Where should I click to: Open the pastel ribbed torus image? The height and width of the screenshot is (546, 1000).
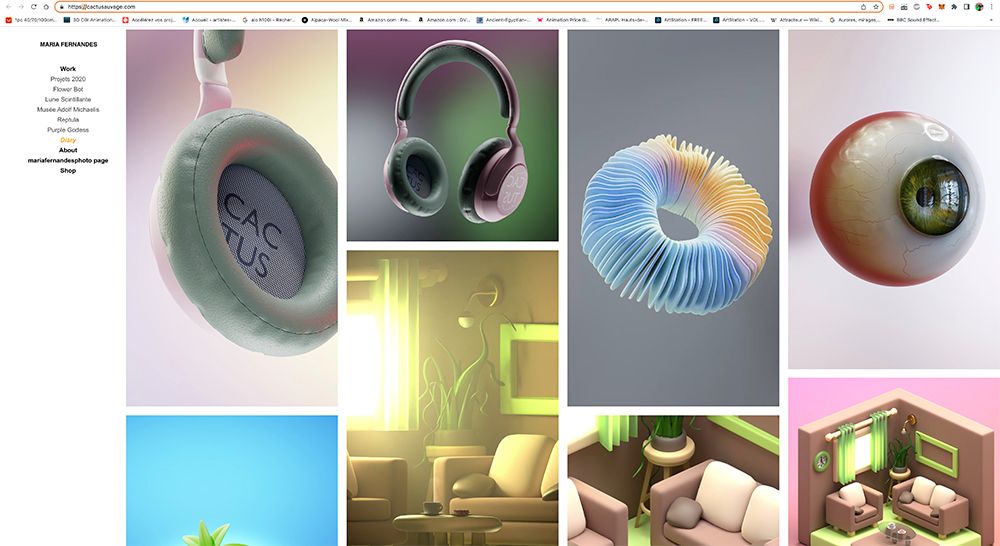(x=673, y=218)
